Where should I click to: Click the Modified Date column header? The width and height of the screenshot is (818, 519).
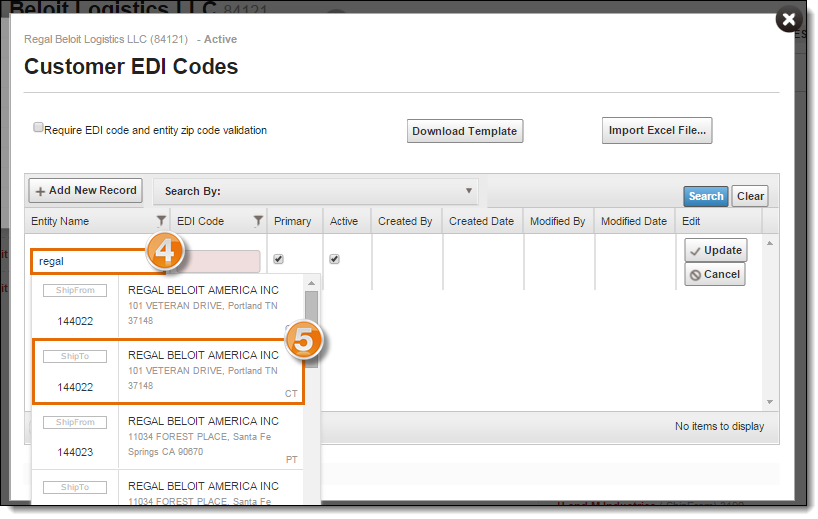click(x=633, y=221)
